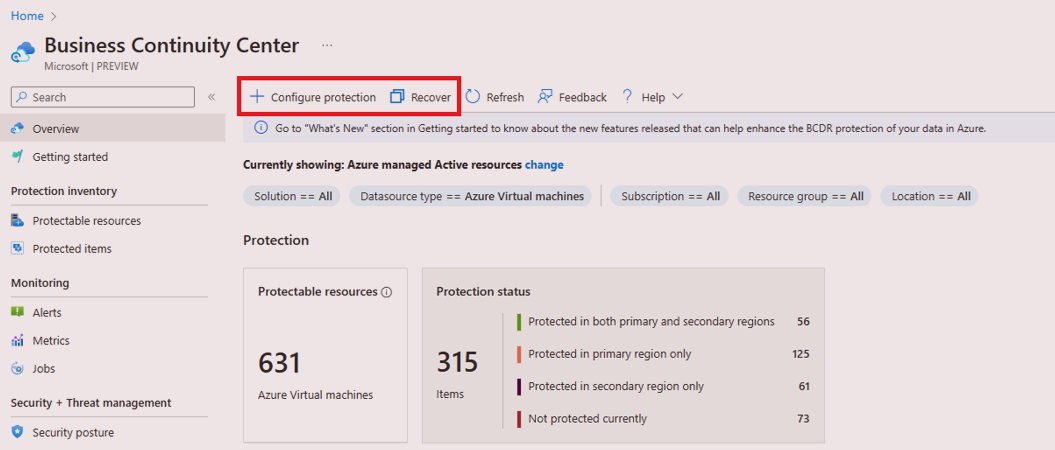Click the Recover icon in toolbar
The height and width of the screenshot is (450, 1055).
(x=397, y=97)
